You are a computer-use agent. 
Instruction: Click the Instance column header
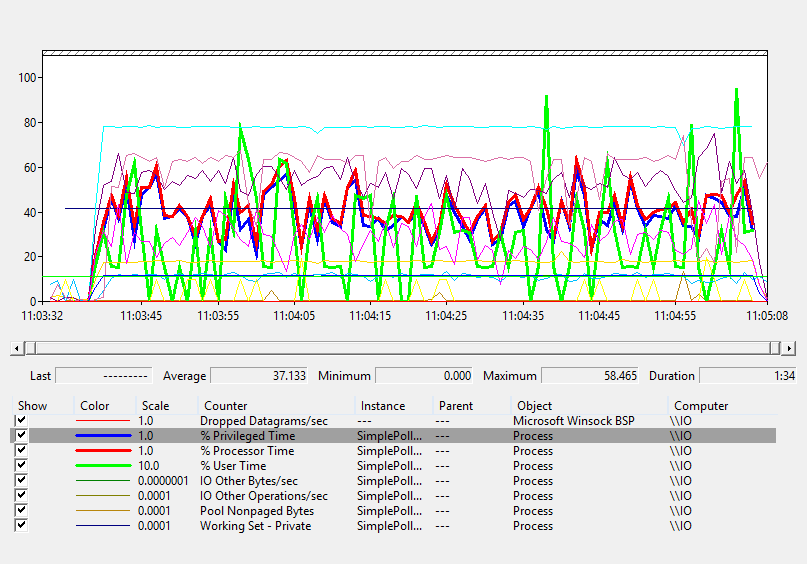383,406
